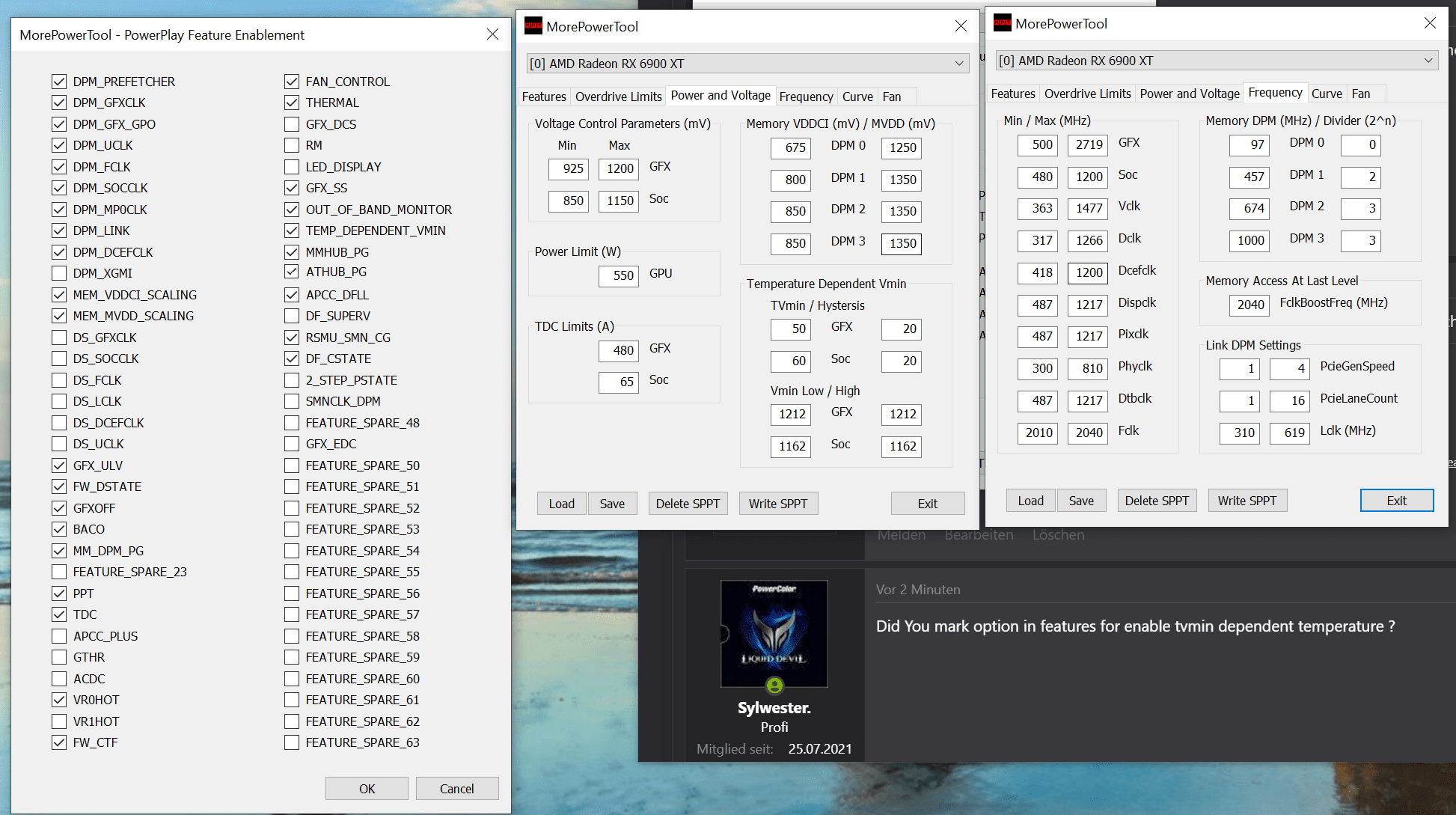
Task: Click Save button in right window
Action: pyautogui.click(x=1081, y=501)
